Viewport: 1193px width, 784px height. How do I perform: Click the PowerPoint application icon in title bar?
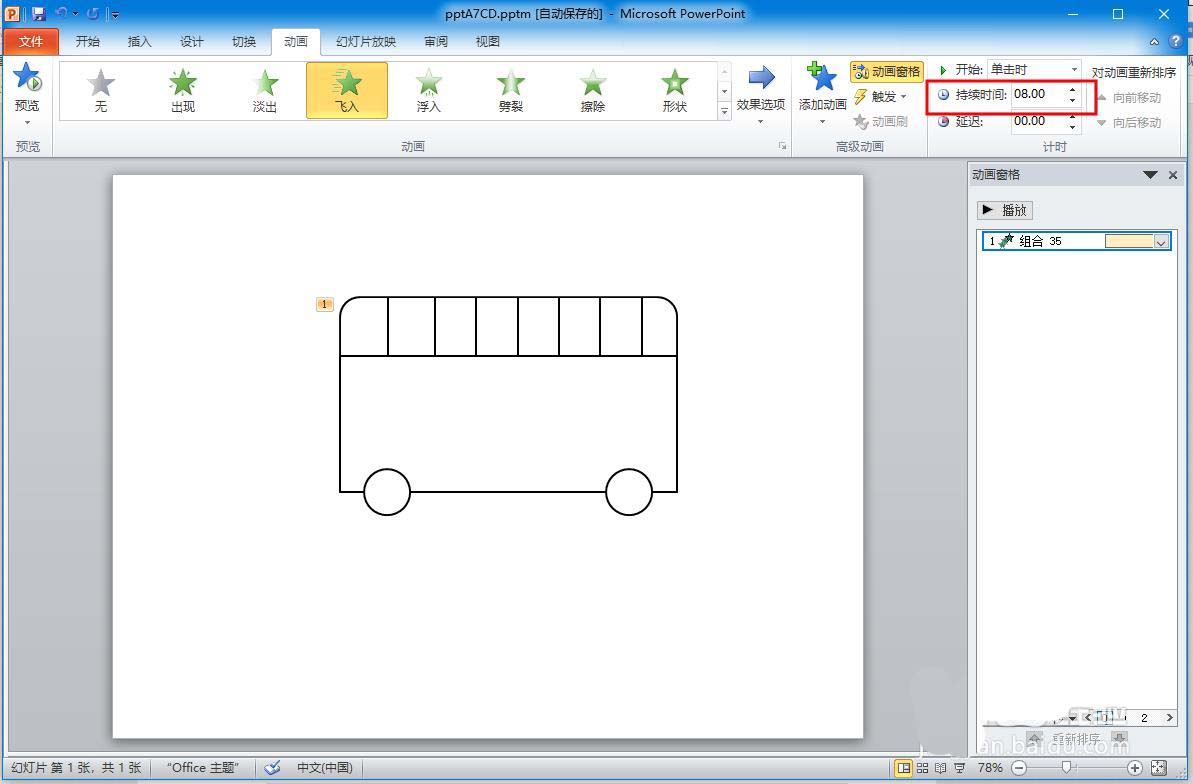pos(12,13)
